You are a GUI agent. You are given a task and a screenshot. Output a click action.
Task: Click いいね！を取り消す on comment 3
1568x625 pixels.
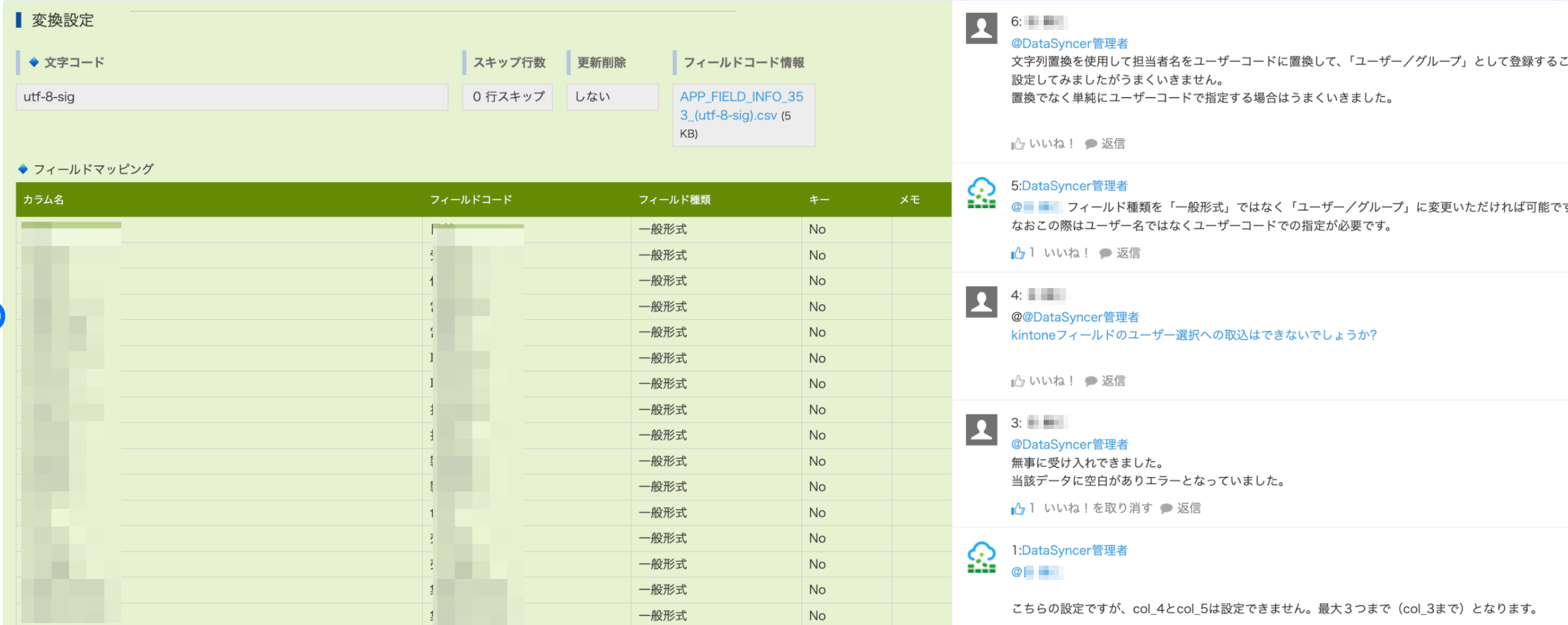(x=1098, y=508)
